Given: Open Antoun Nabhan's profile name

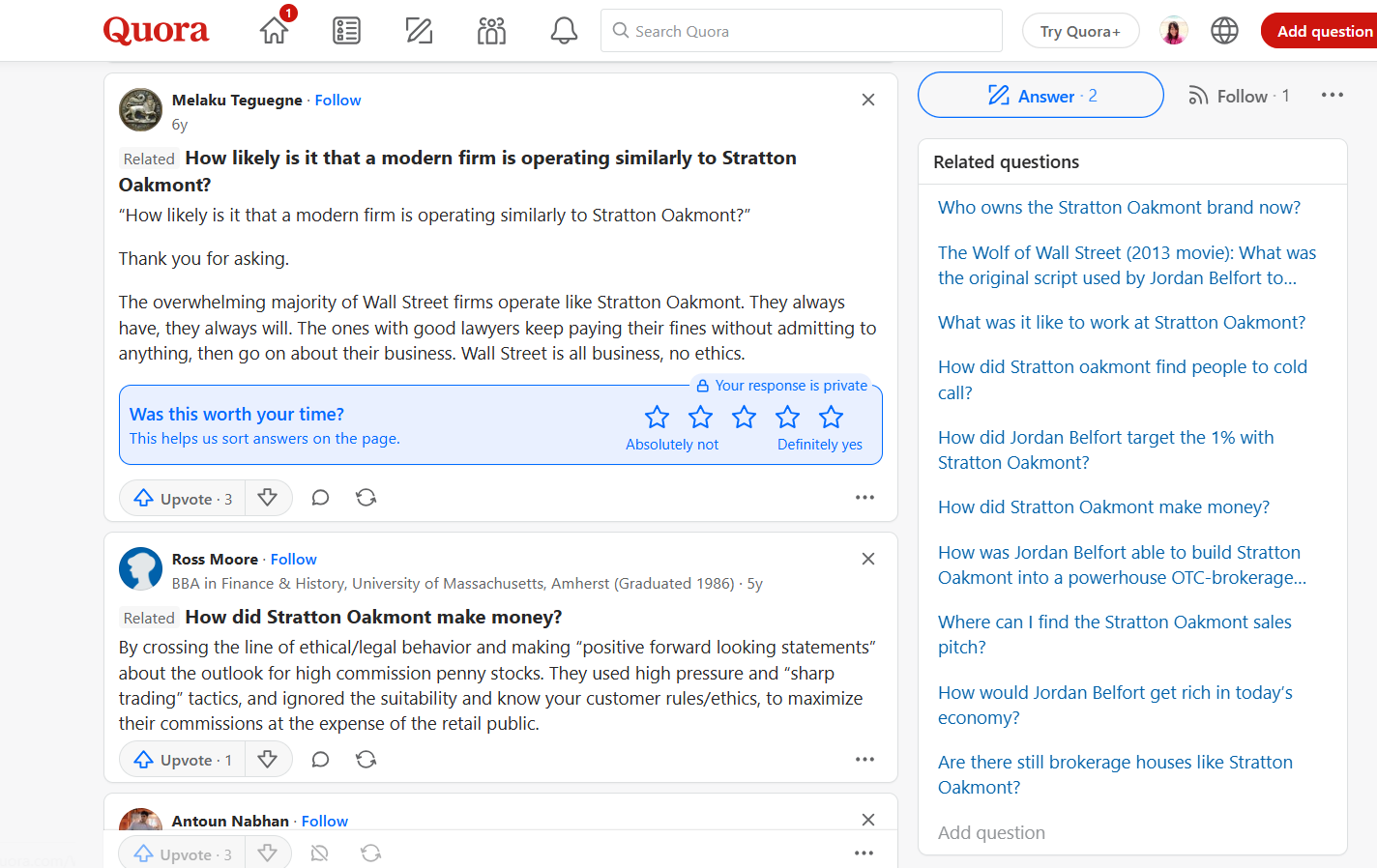Looking at the screenshot, I should tap(230, 821).
